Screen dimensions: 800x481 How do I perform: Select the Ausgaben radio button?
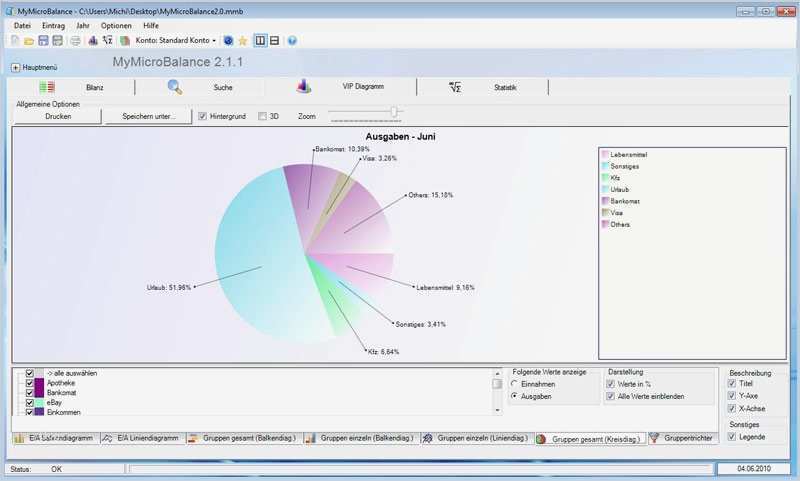514,396
